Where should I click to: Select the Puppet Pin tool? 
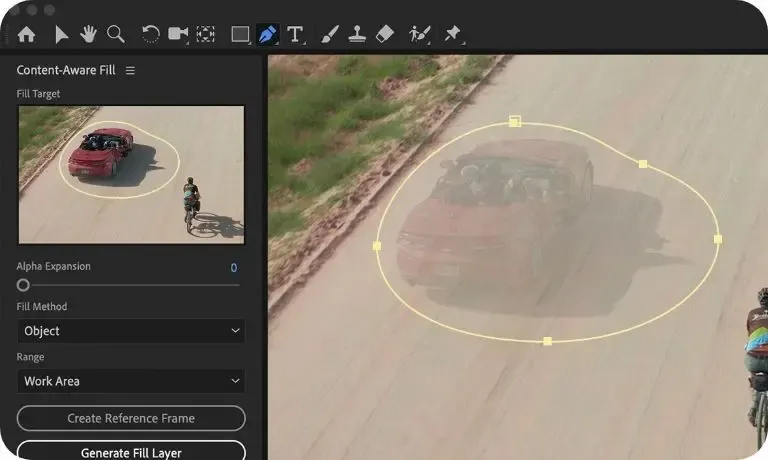click(x=453, y=34)
